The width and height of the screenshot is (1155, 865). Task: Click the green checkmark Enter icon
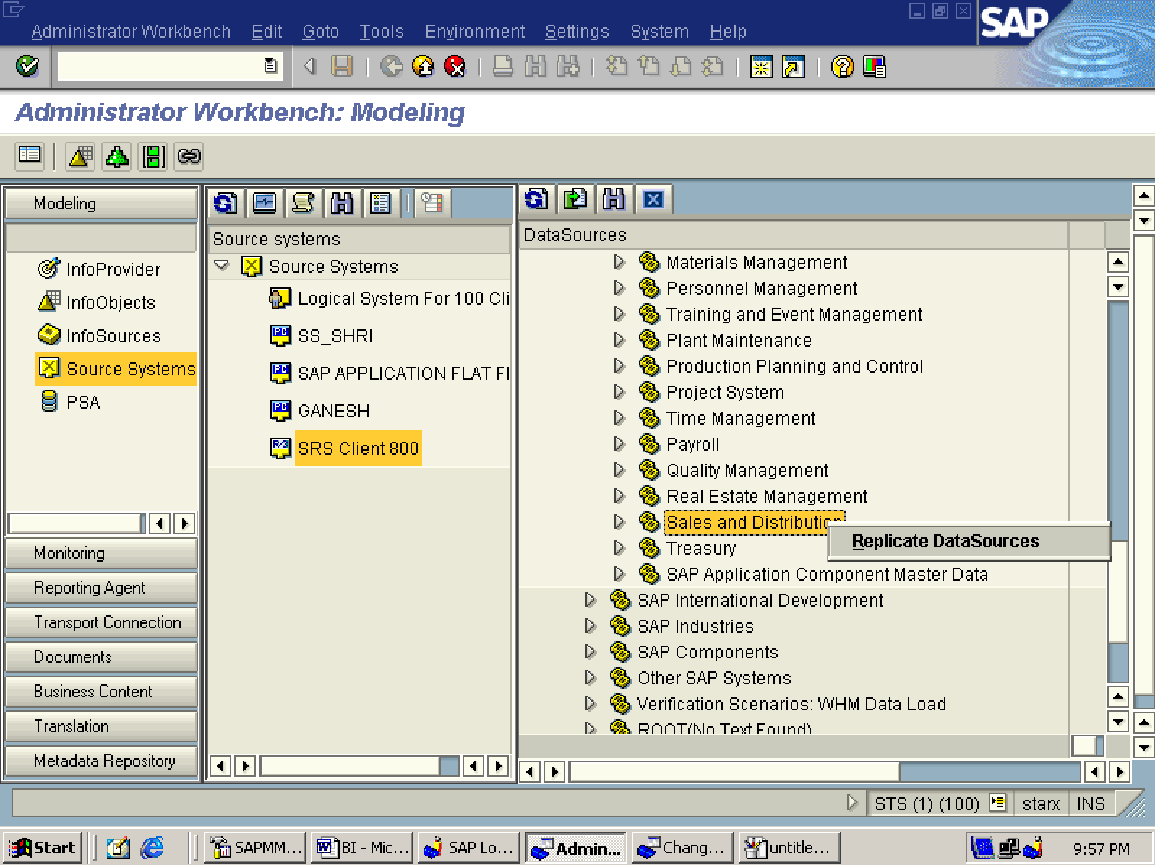pos(27,66)
